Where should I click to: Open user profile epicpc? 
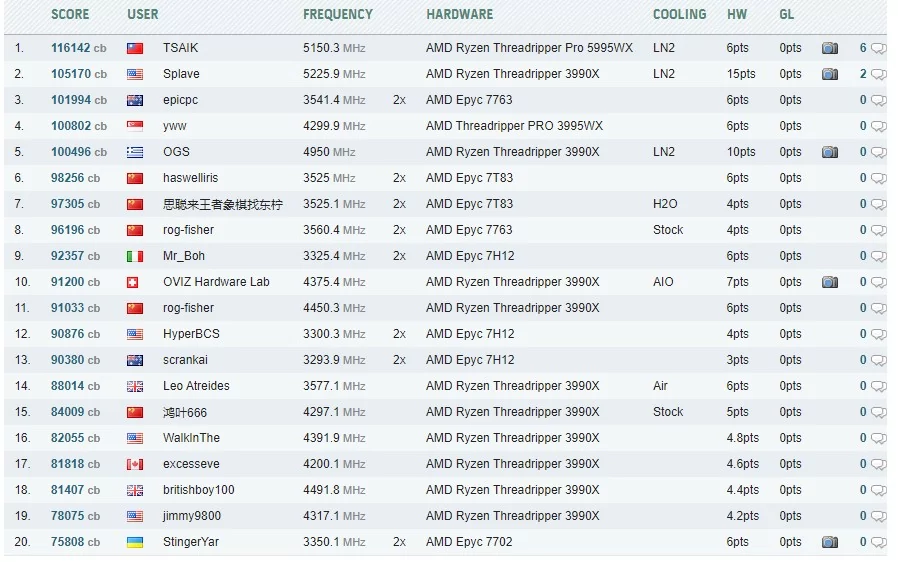(x=180, y=100)
